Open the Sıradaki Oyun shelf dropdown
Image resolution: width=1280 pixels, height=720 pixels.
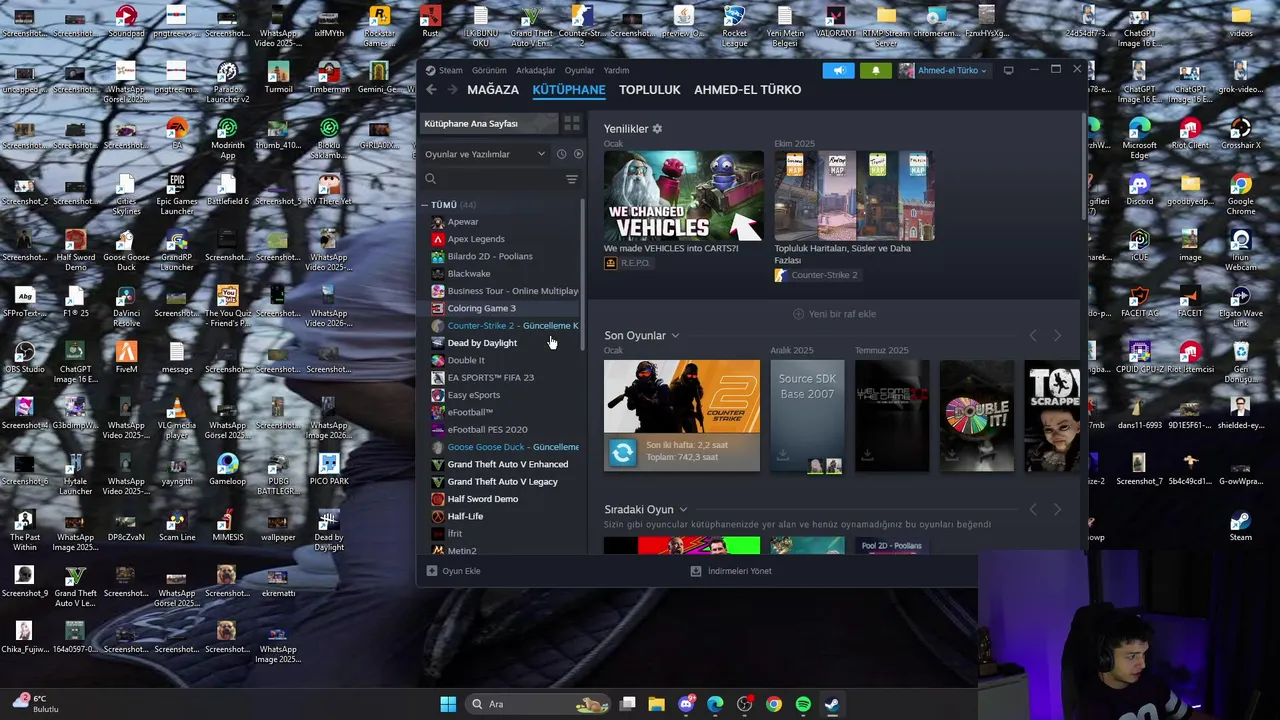pos(683,510)
